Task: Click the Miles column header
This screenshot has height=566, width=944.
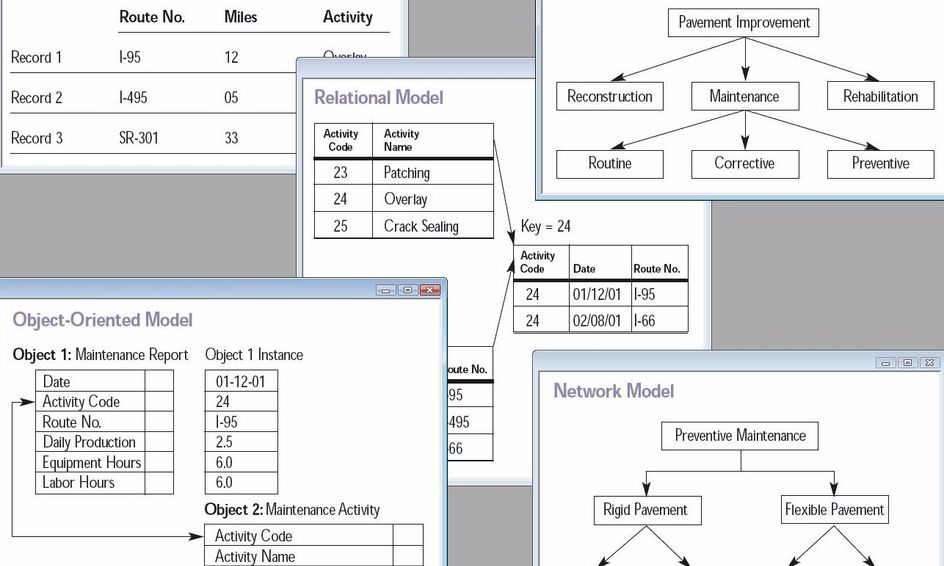Action: pyautogui.click(x=240, y=17)
